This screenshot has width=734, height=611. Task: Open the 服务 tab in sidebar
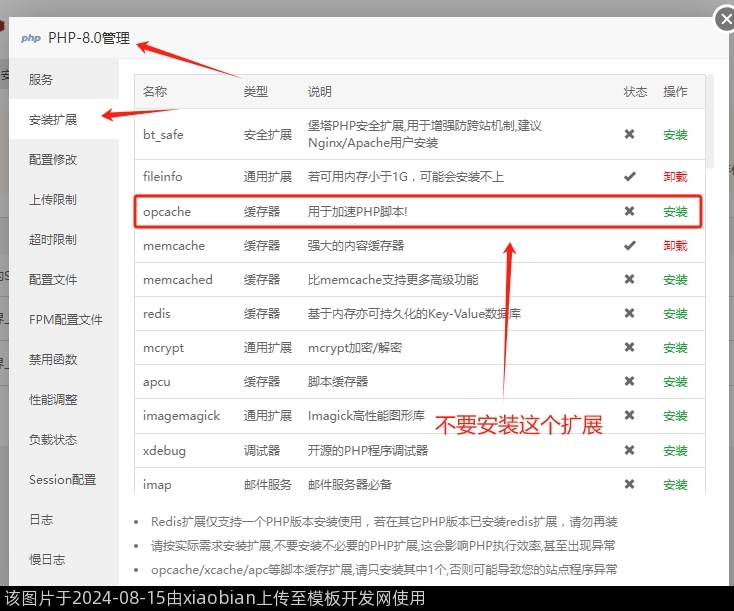tap(41, 79)
